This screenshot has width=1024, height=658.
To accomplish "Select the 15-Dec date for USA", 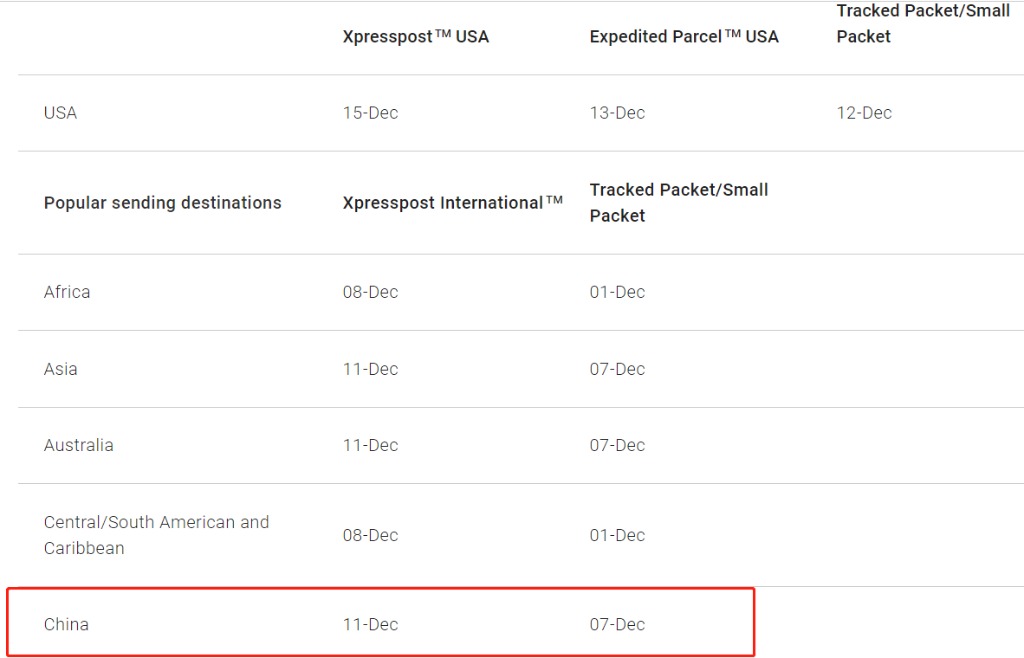I will [x=370, y=113].
